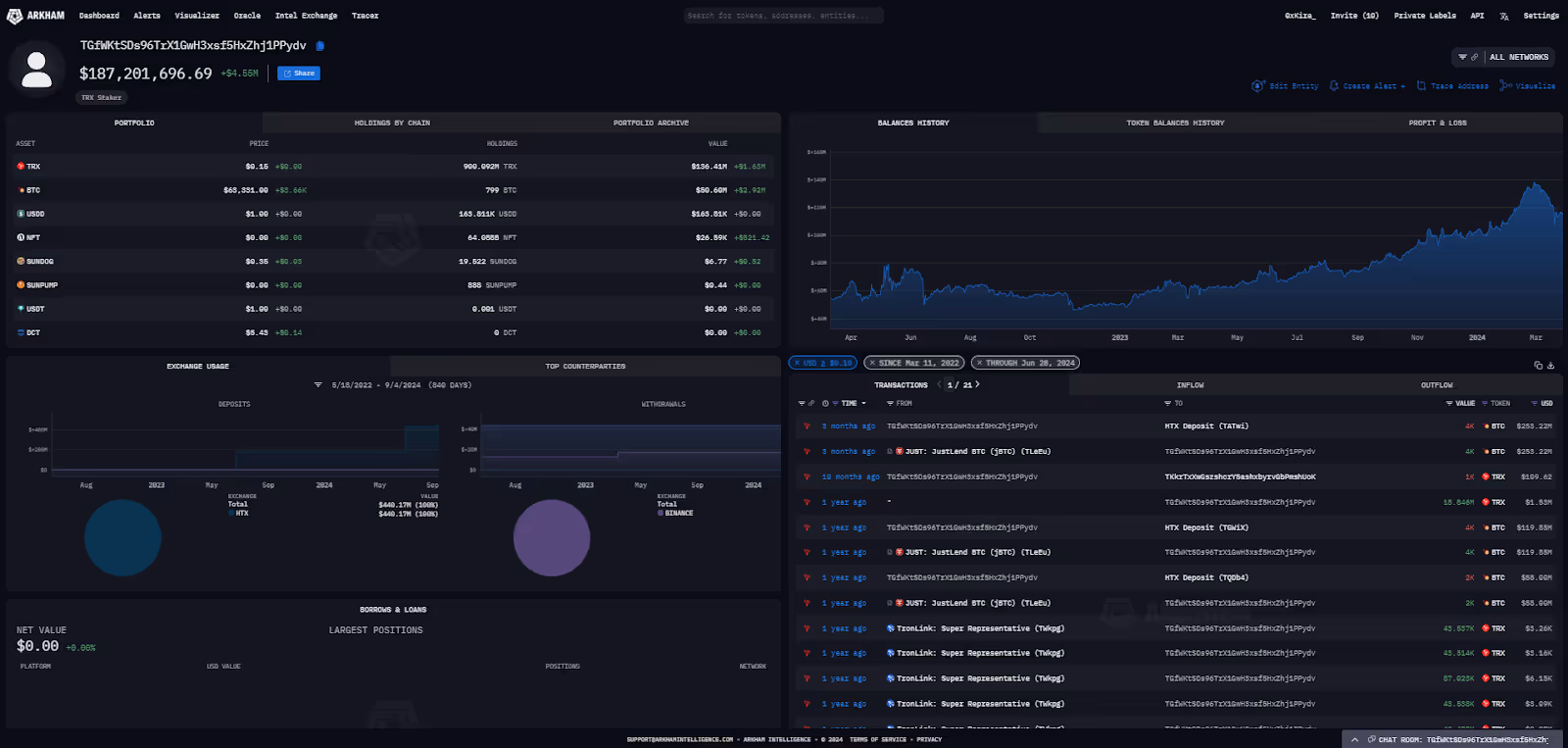
Task: Switch to the Inflow tab
Action: (1190, 385)
